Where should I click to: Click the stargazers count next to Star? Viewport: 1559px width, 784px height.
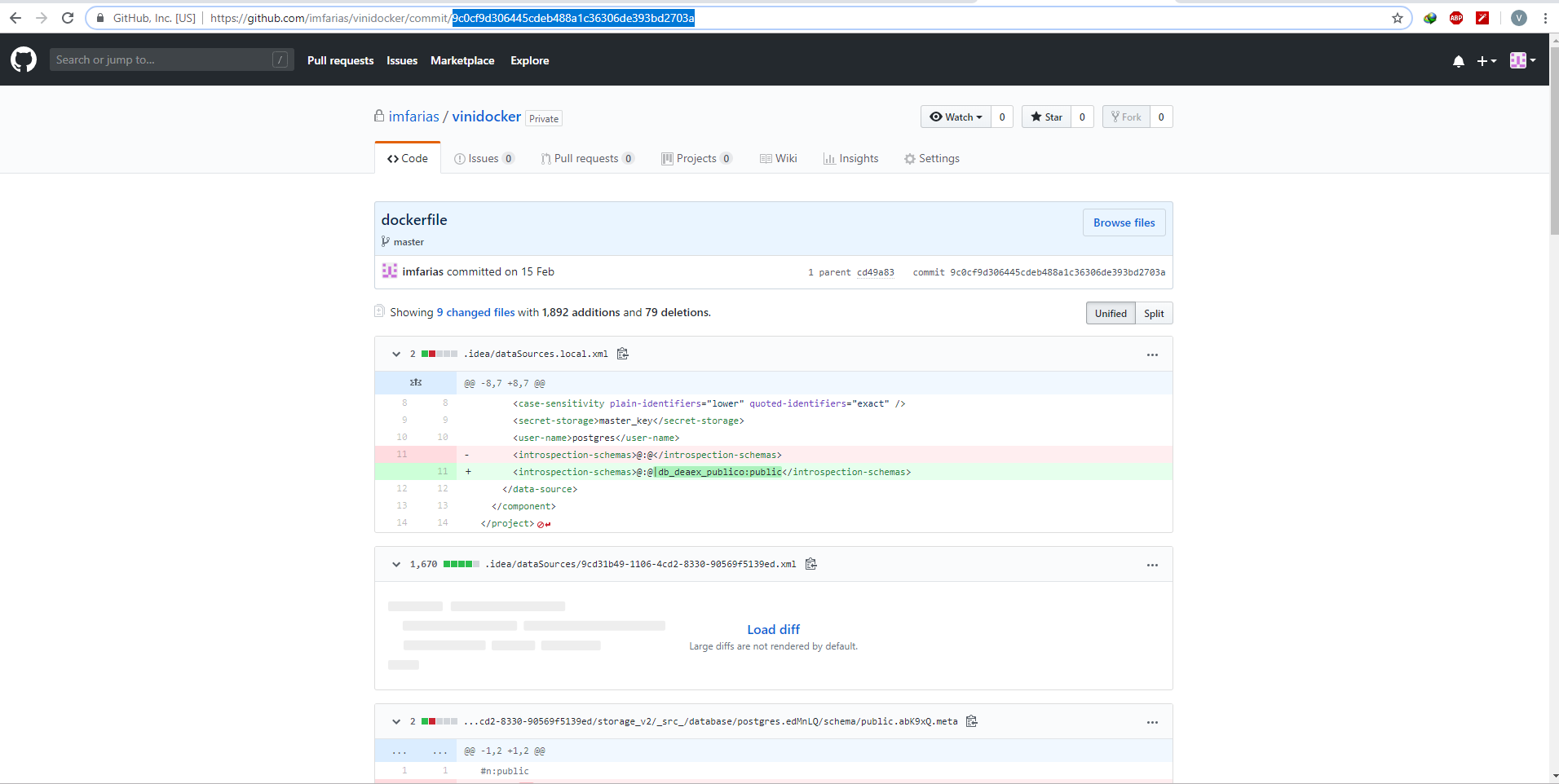1082,117
